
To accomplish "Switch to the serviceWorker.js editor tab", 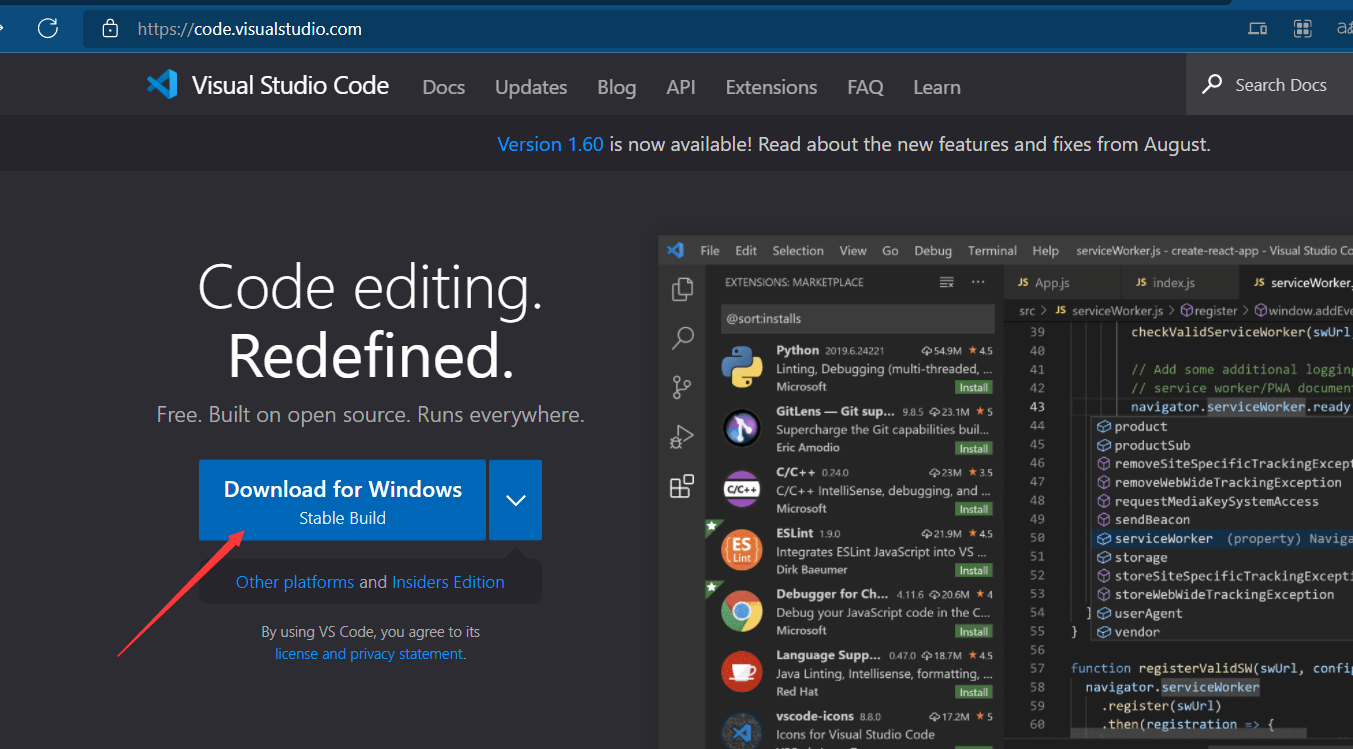I will 1297,283.
